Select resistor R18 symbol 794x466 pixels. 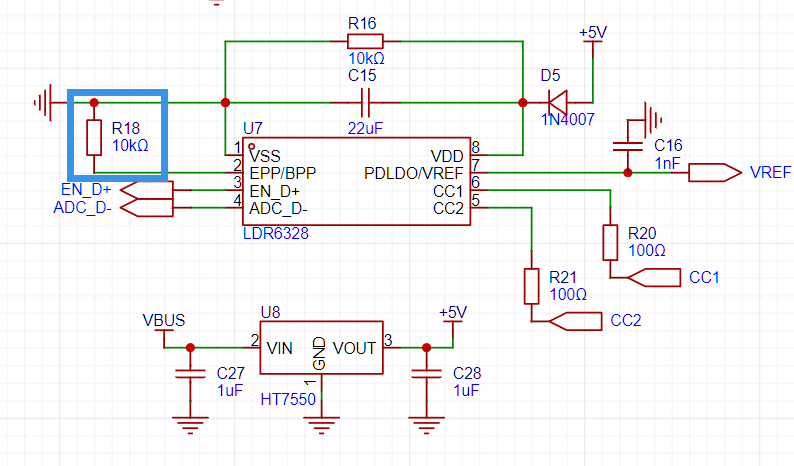pos(94,137)
